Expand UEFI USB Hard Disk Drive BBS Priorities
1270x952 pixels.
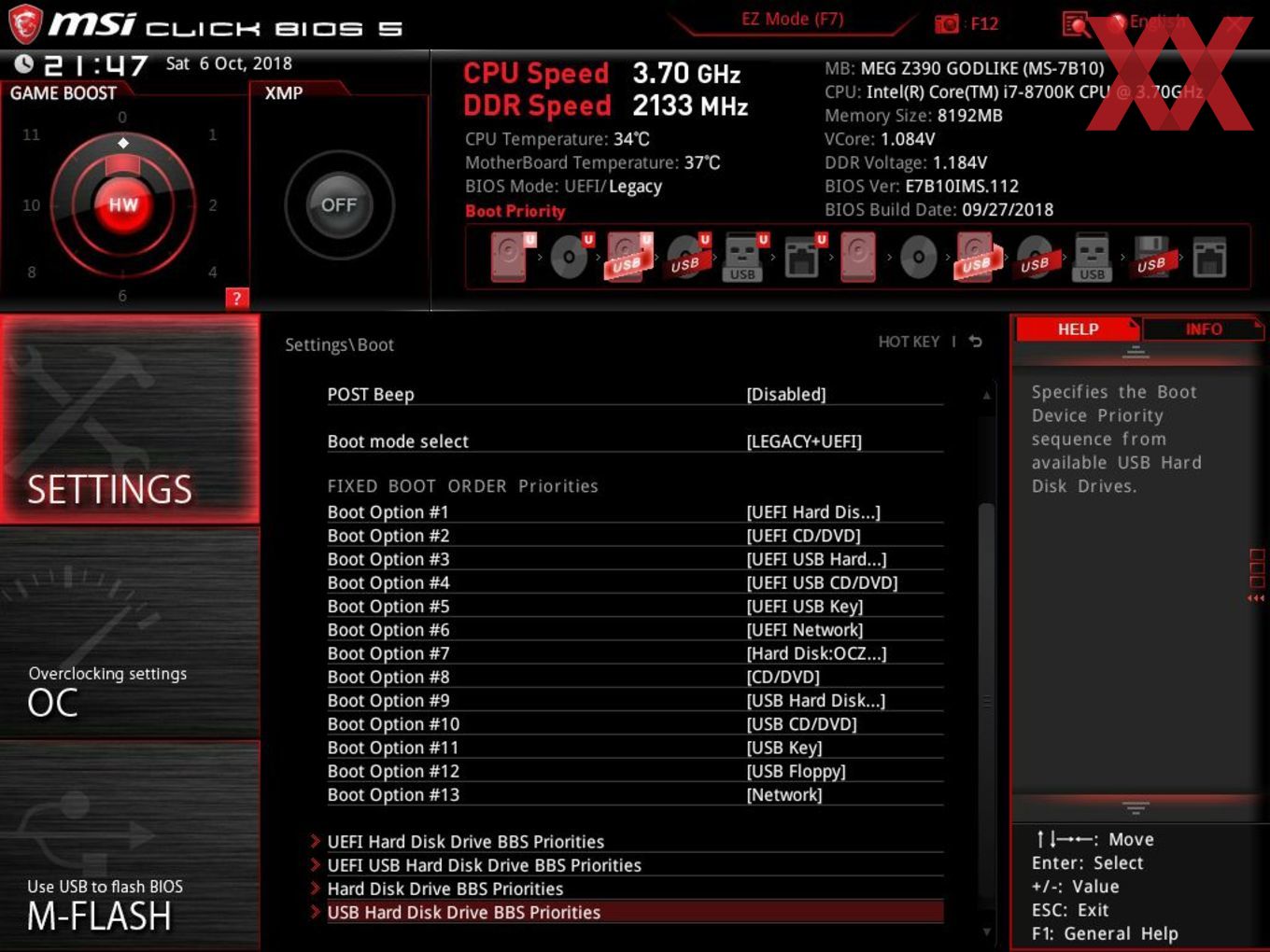click(484, 865)
